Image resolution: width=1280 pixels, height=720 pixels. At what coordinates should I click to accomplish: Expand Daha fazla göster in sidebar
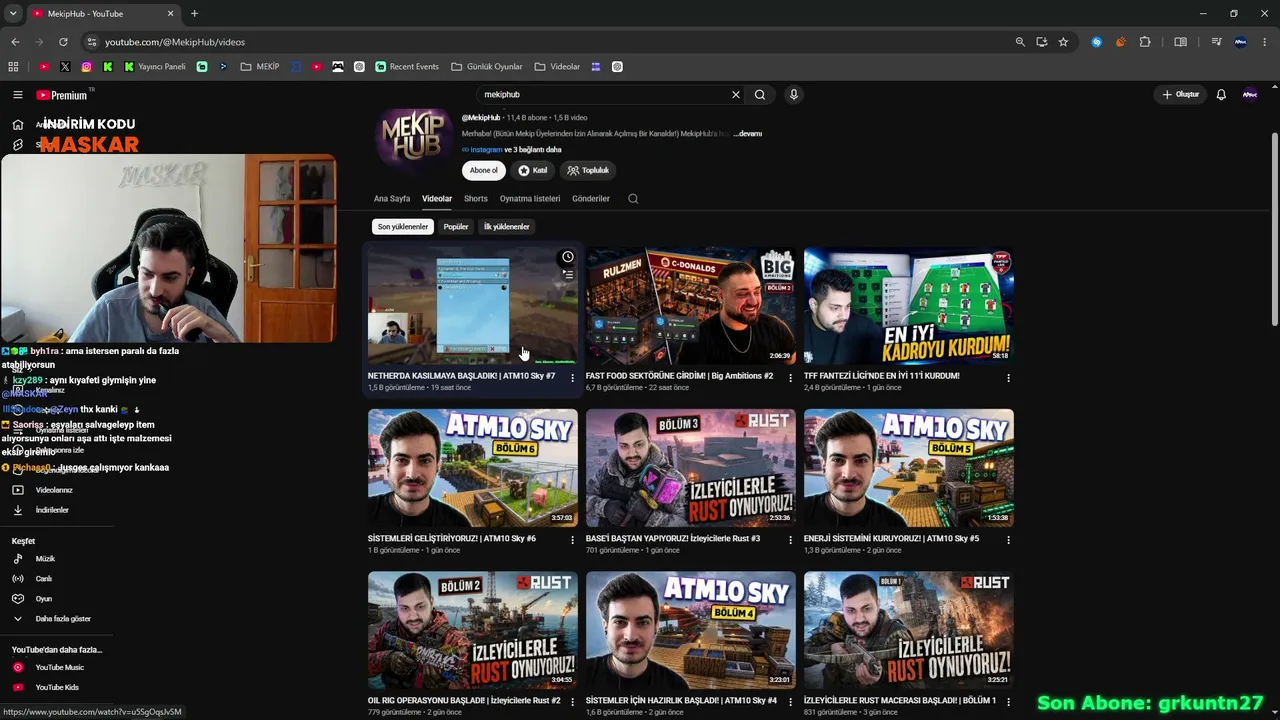pos(63,619)
